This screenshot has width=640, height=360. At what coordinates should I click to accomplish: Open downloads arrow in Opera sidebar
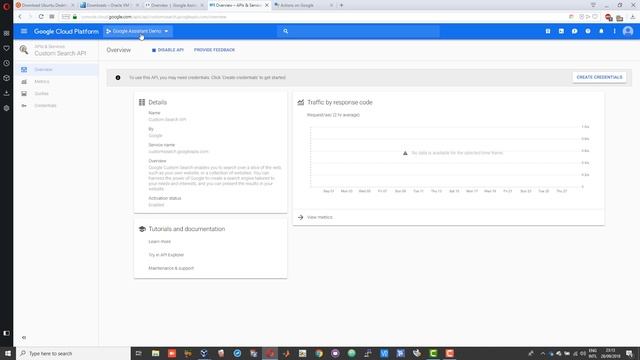click(x=6, y=93)
